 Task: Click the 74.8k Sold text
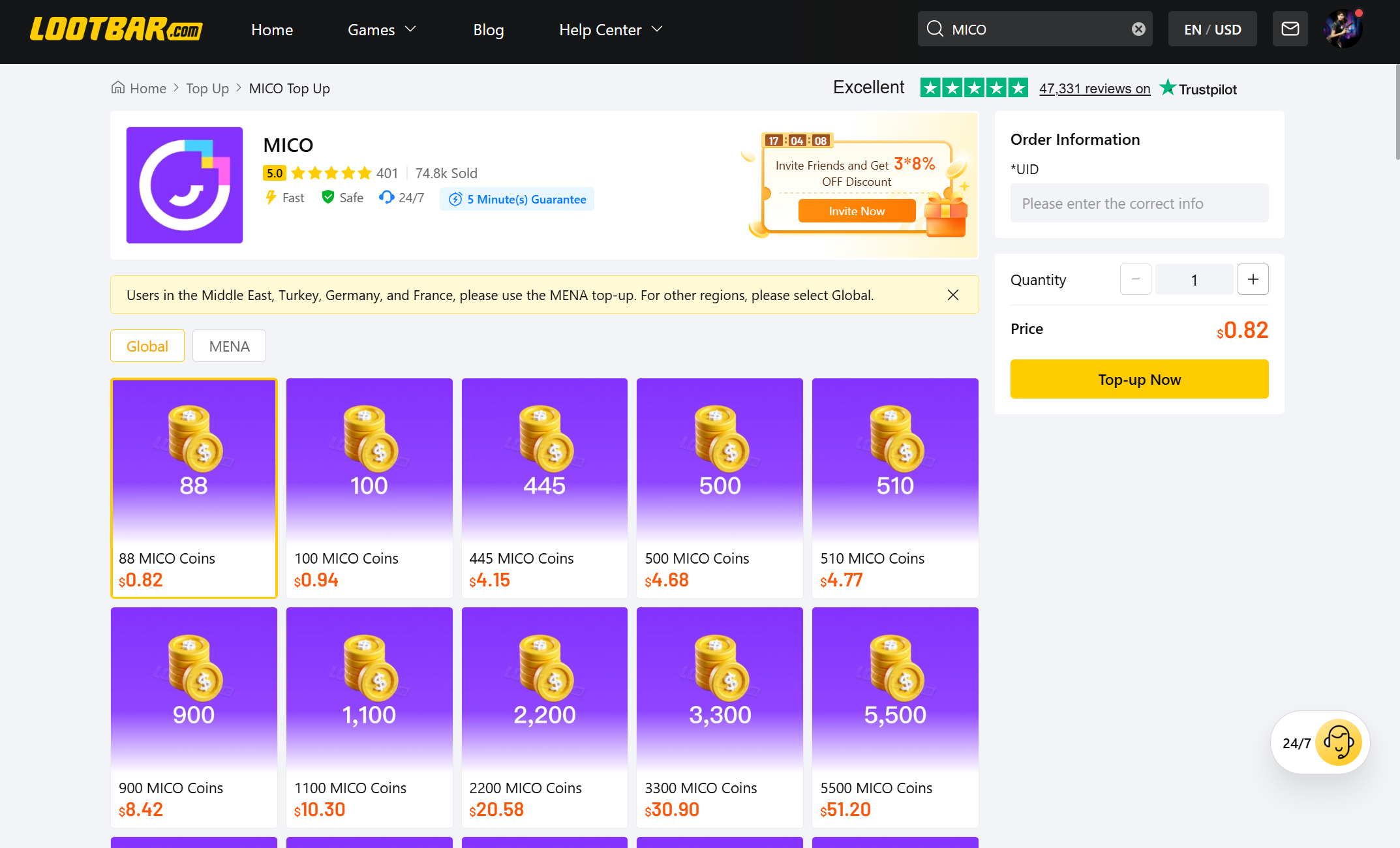(x=446, y=173)
